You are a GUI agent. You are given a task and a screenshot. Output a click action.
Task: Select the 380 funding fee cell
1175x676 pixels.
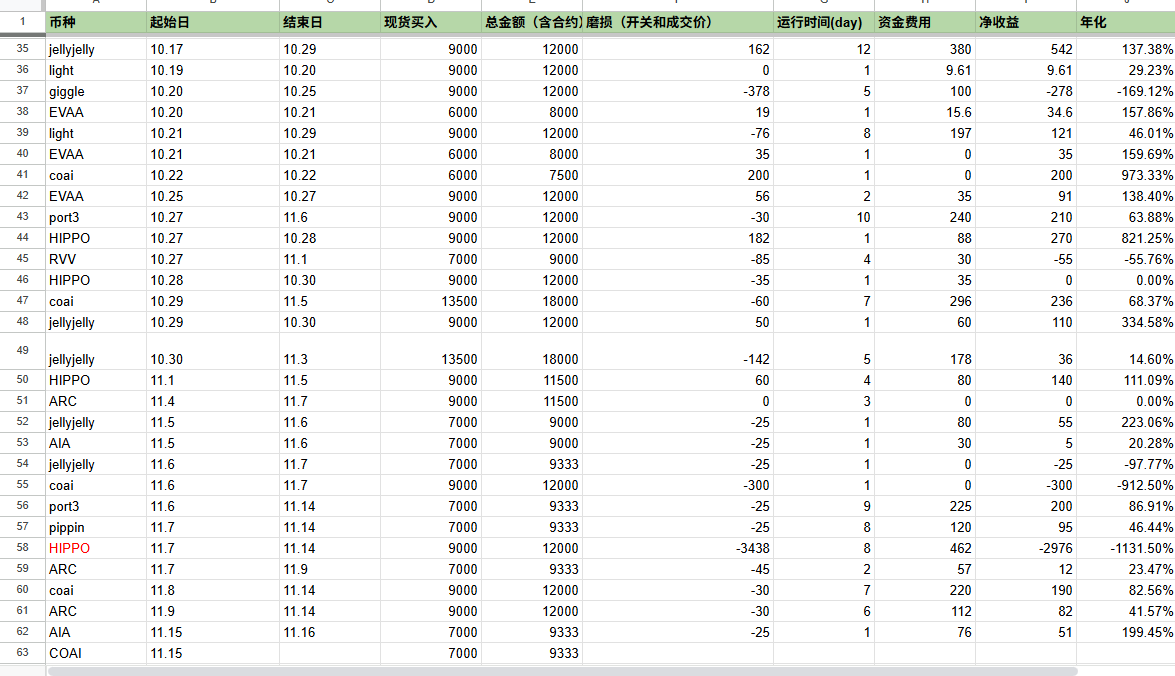point(925,49)
